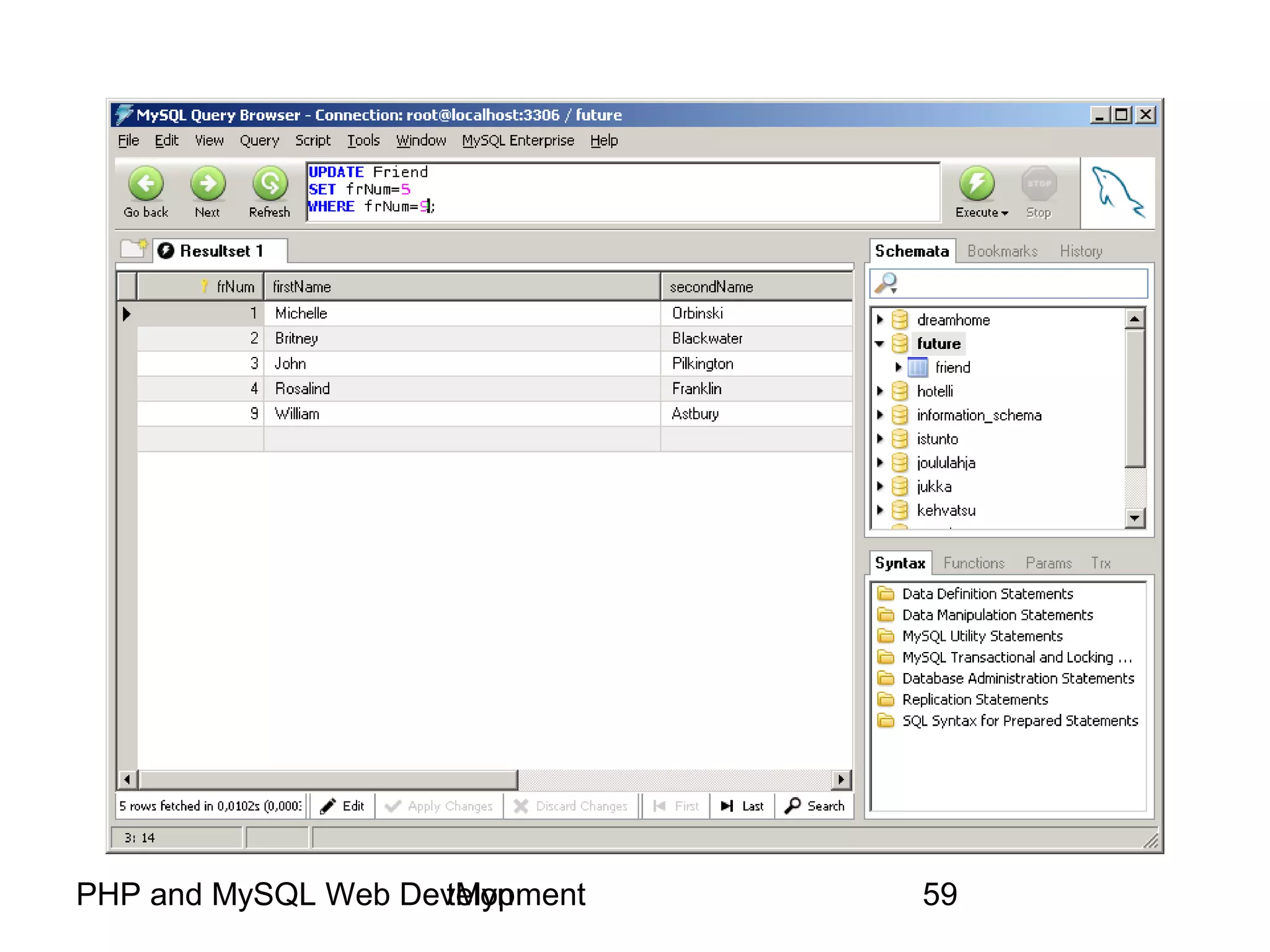1270x952 pixels.
Task: Select the joululahja database icon
Action: [900, 462]
